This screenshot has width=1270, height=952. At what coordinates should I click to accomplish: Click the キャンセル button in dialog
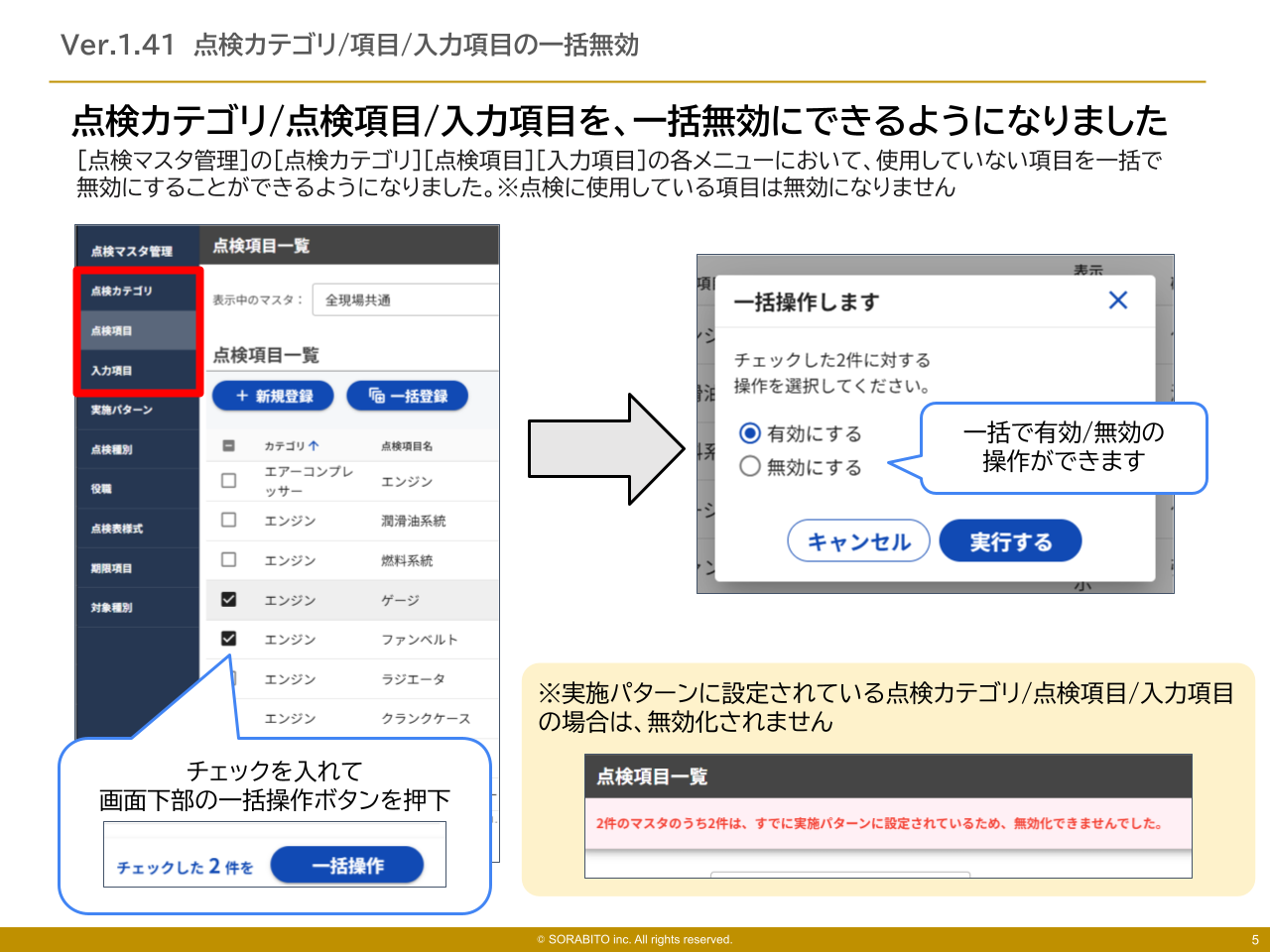tap(858, 541)
